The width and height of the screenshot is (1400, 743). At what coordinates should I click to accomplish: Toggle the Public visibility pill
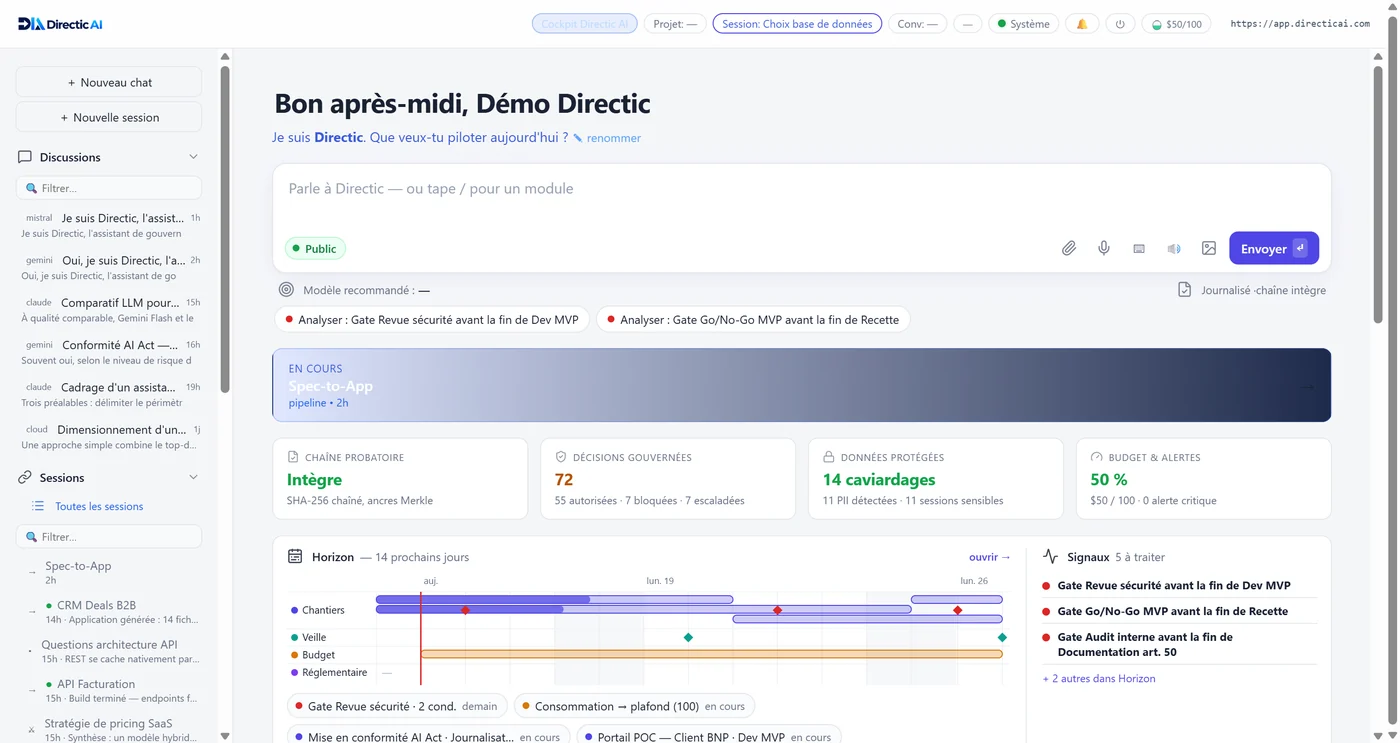click(x=315, y=249)
